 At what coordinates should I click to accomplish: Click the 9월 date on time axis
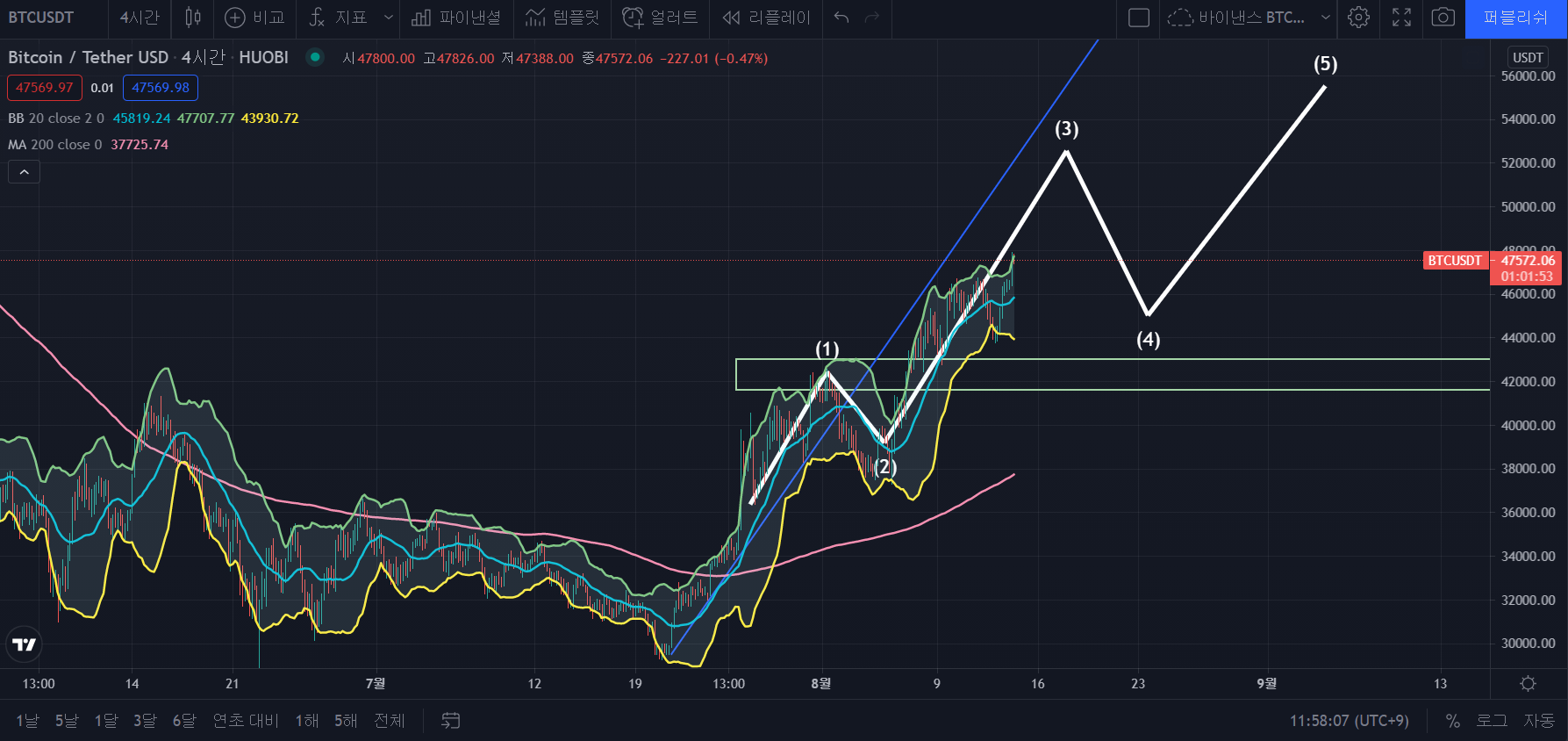[x=1266, y=684]
